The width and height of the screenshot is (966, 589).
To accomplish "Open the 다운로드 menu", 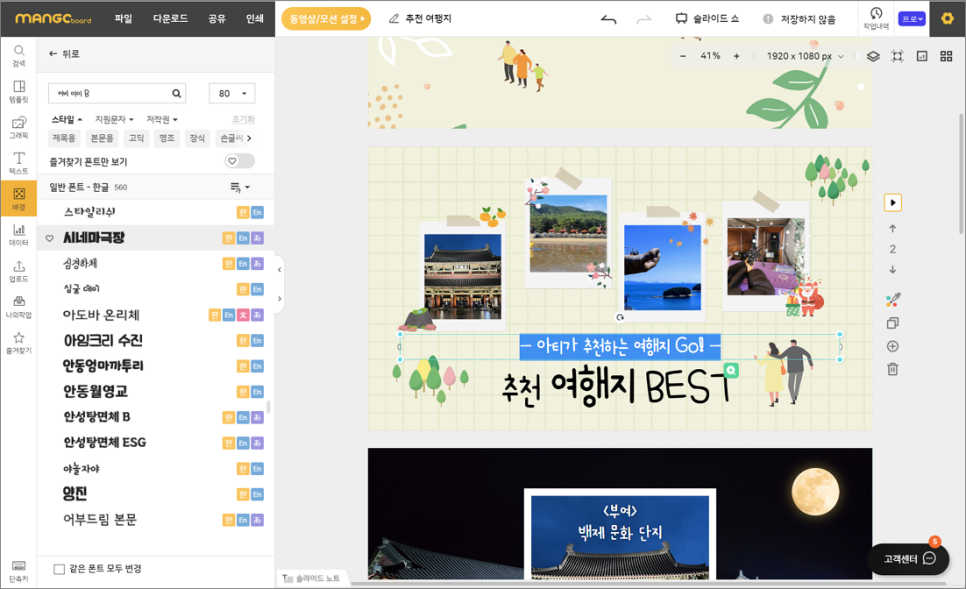I will pyautogui.click(x=170, y=18).
